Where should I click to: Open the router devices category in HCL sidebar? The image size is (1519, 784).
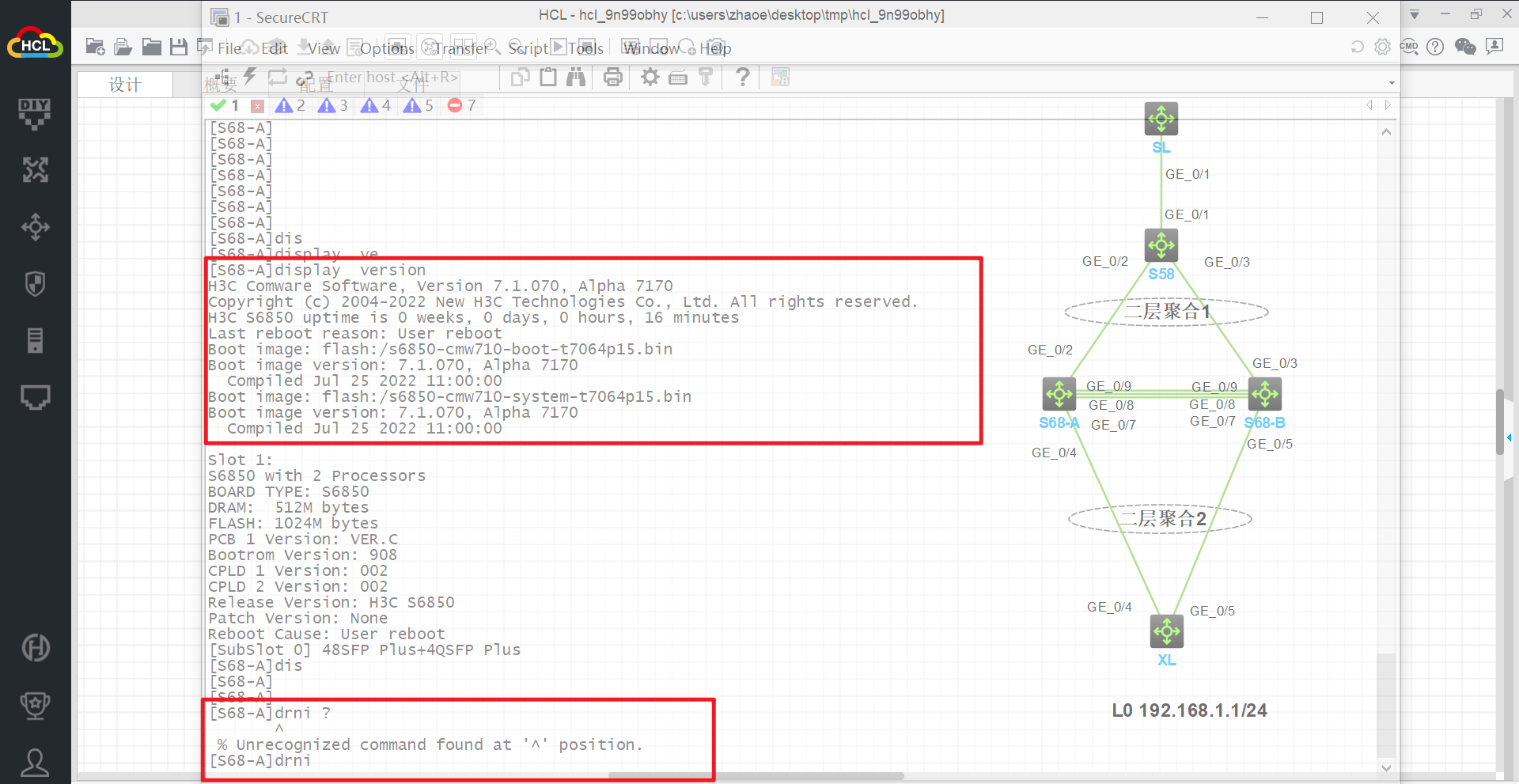35,170
